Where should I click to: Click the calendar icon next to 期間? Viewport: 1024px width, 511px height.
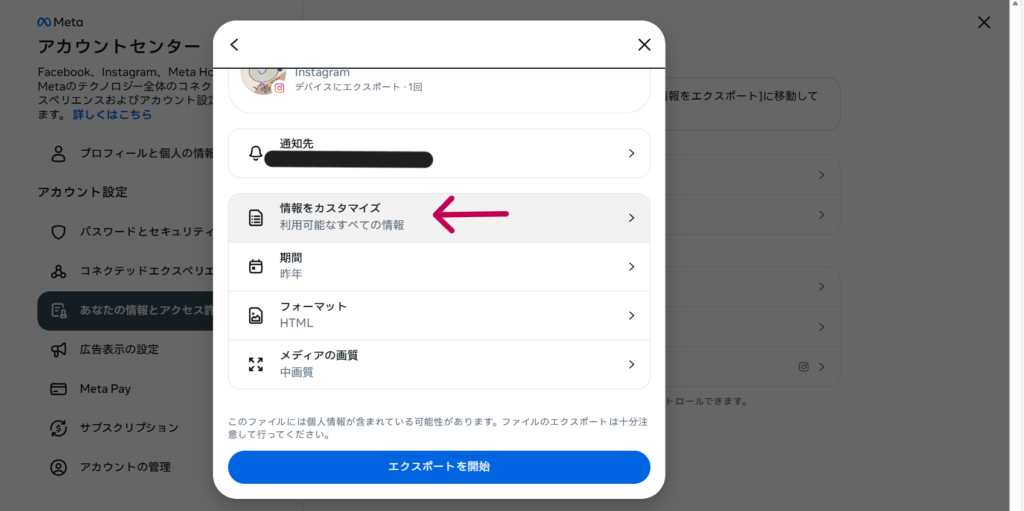[256, 266]
